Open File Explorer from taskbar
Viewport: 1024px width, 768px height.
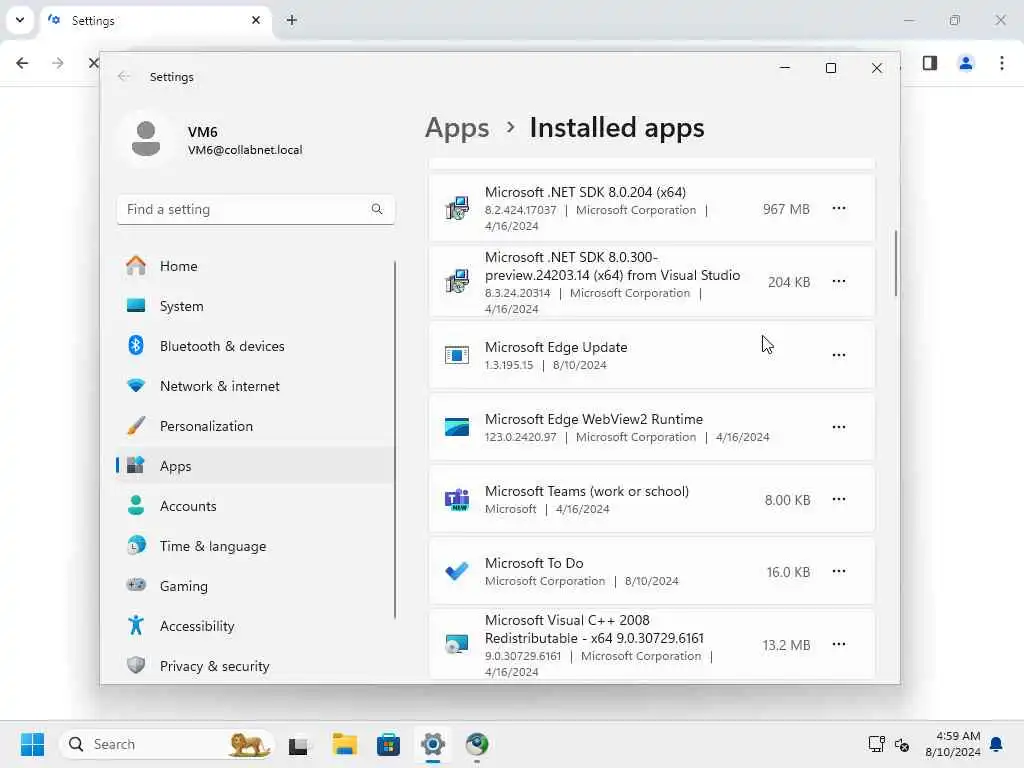[344, 744]
